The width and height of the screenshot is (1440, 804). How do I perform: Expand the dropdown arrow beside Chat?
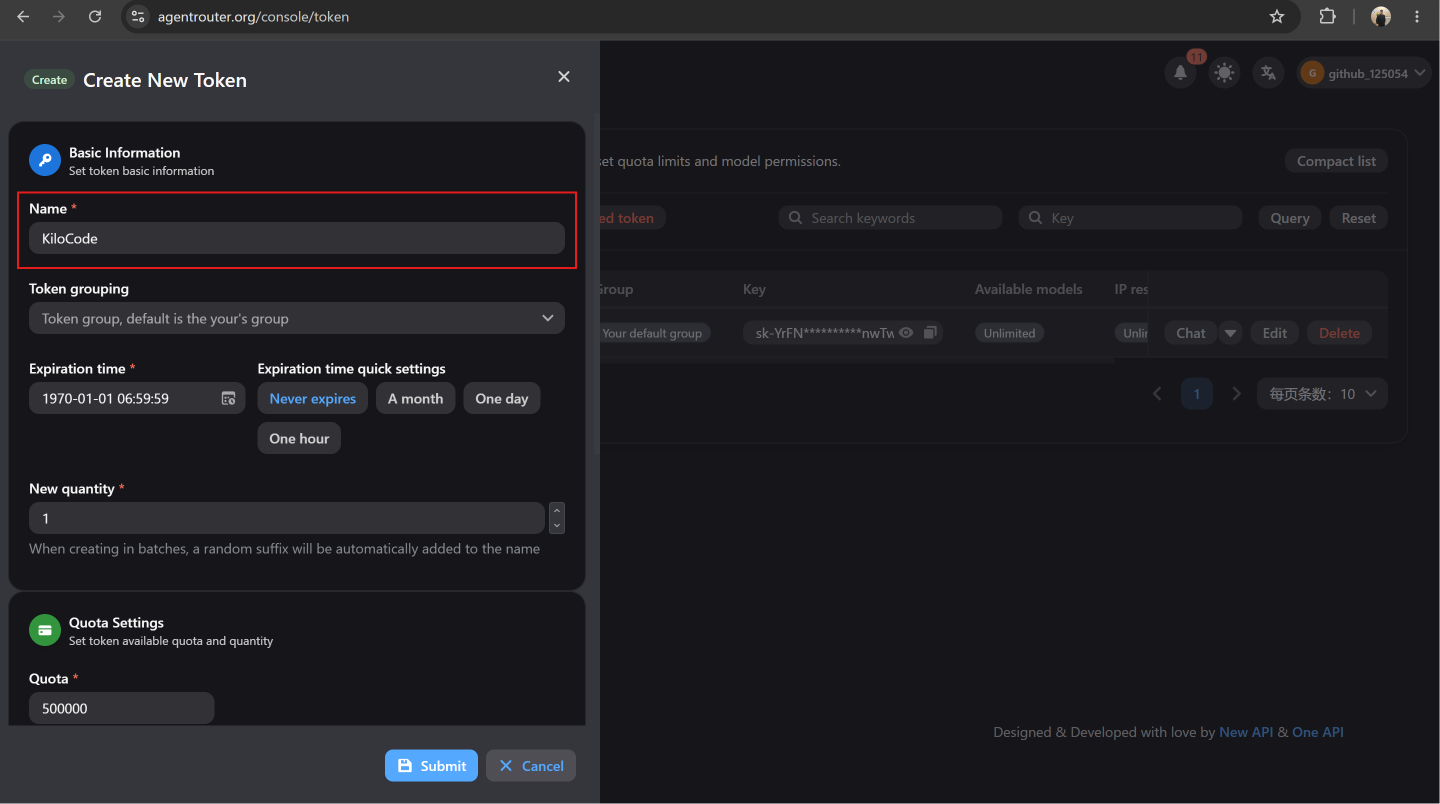tap(1230, 333)
